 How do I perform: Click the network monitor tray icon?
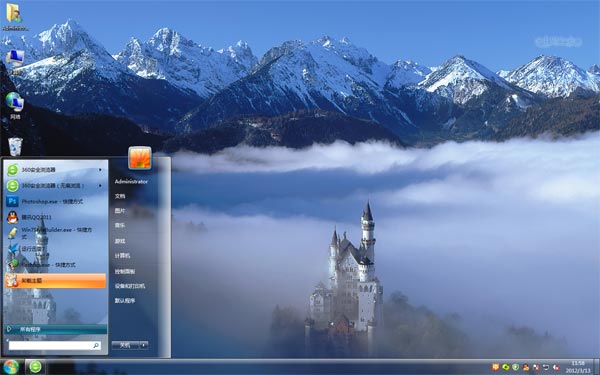click(546, 367)
